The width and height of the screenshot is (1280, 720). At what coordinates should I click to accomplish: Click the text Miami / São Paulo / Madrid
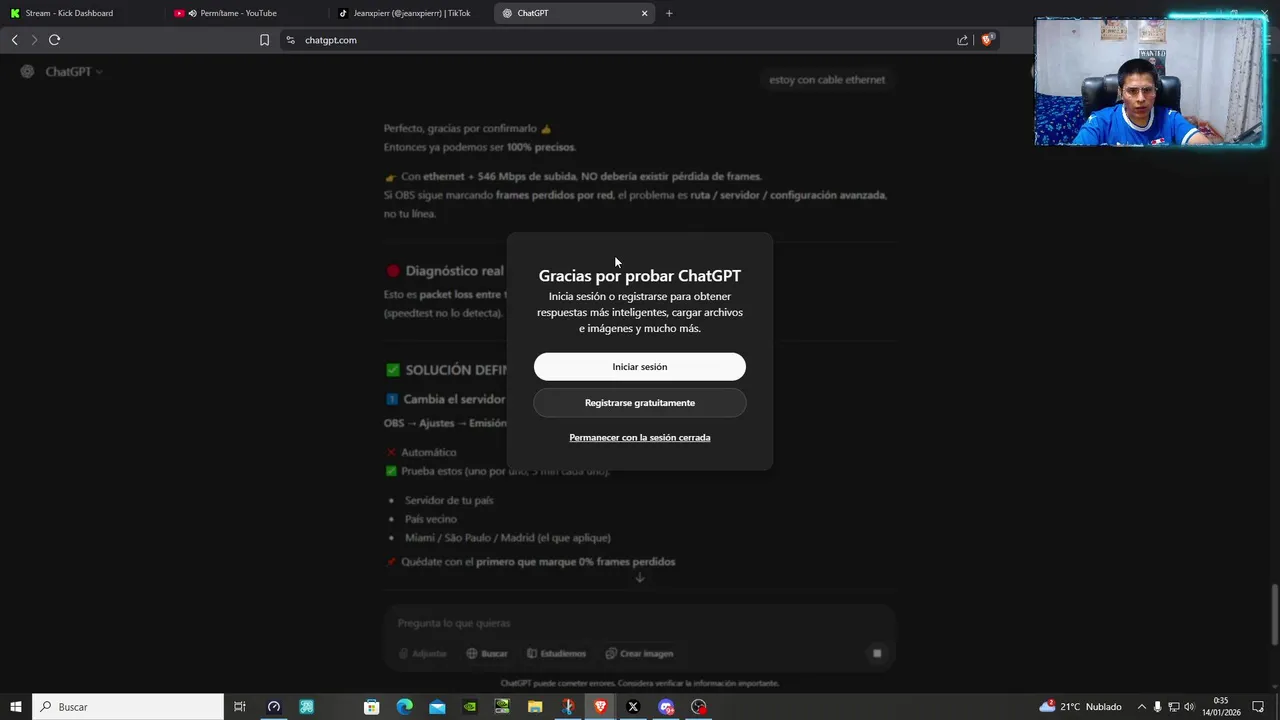507,538
